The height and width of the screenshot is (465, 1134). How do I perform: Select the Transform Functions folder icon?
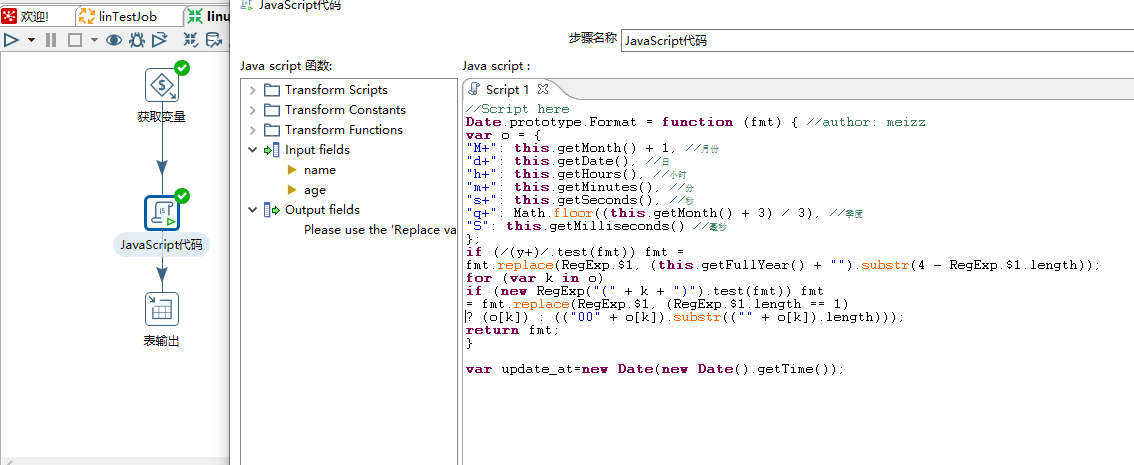point(272,130)
